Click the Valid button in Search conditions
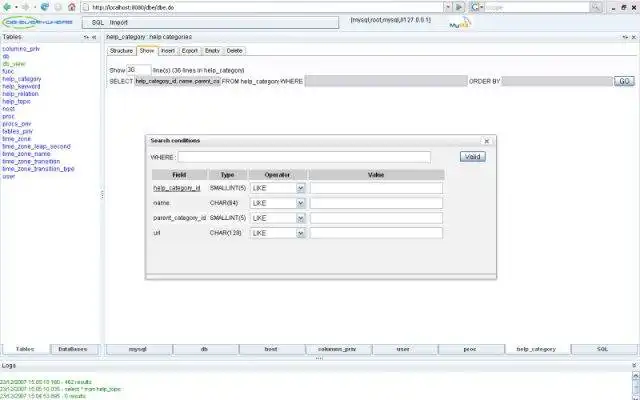The height and width of the screenshot is (400, 640). pos(473,157)
